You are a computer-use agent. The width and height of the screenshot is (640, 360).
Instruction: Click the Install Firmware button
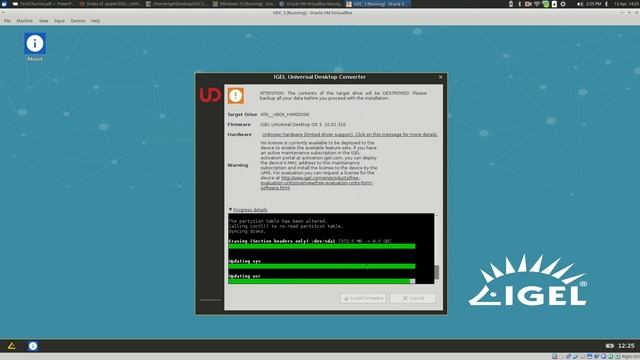point(363,298)
